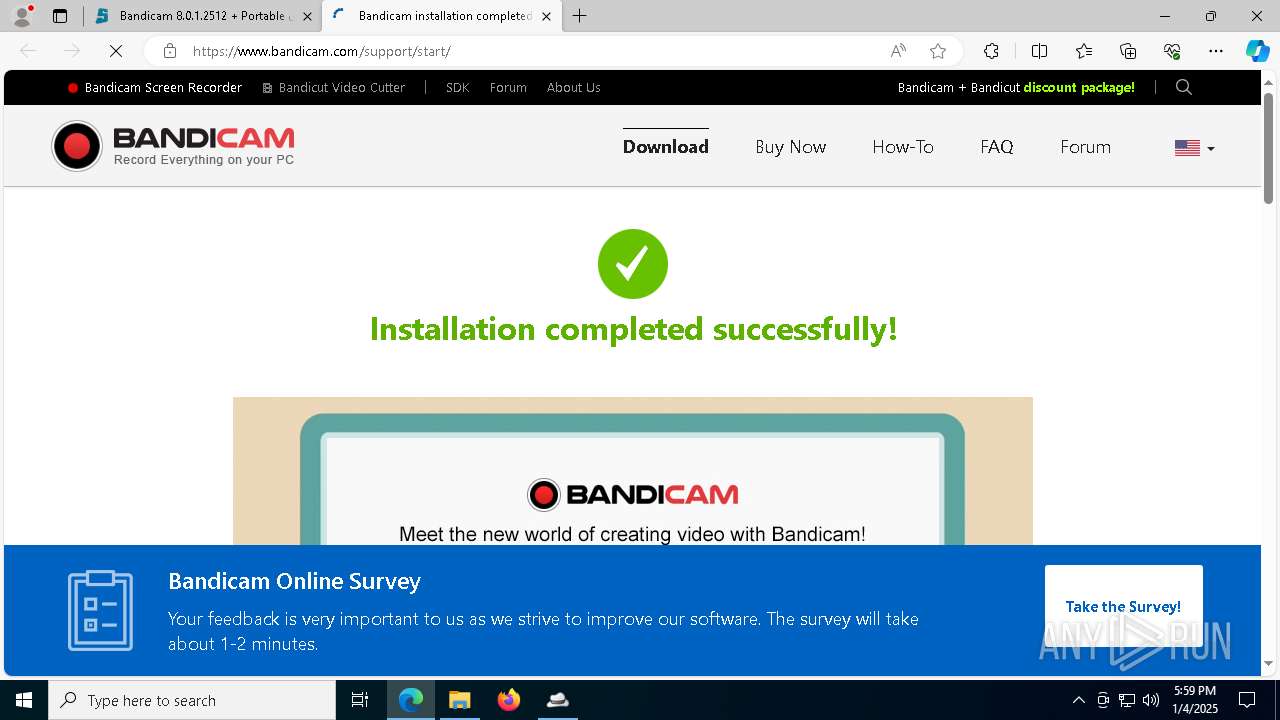Click the Bandicam Online Survey heading
This screenshot has height=720, width=1280.
(294, 581)
